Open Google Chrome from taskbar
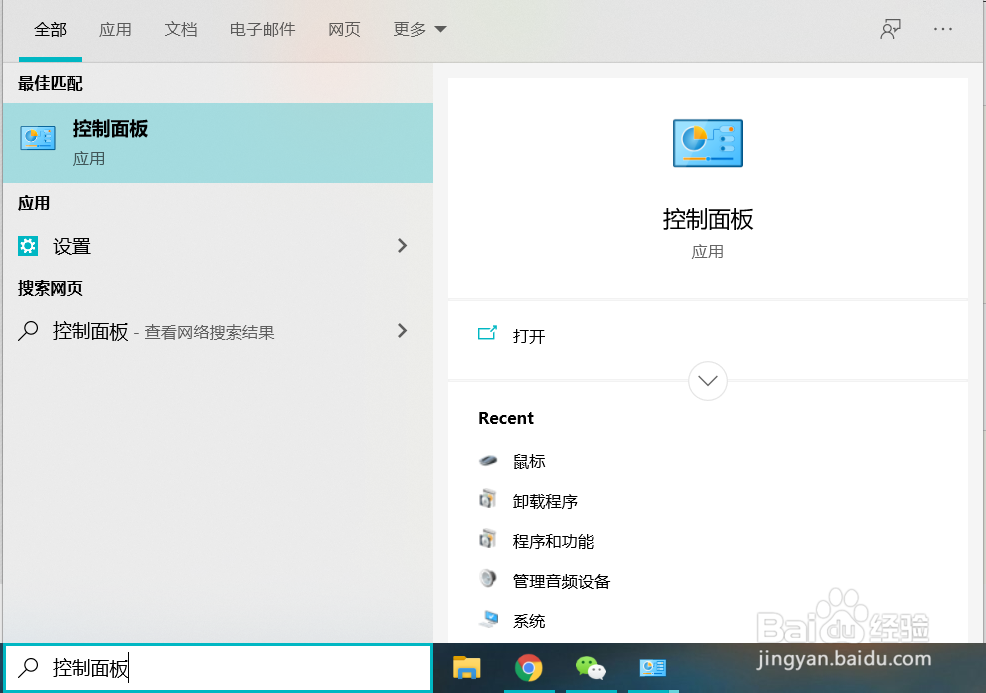This screenshot has width=986, height=693. click(528, 668)
